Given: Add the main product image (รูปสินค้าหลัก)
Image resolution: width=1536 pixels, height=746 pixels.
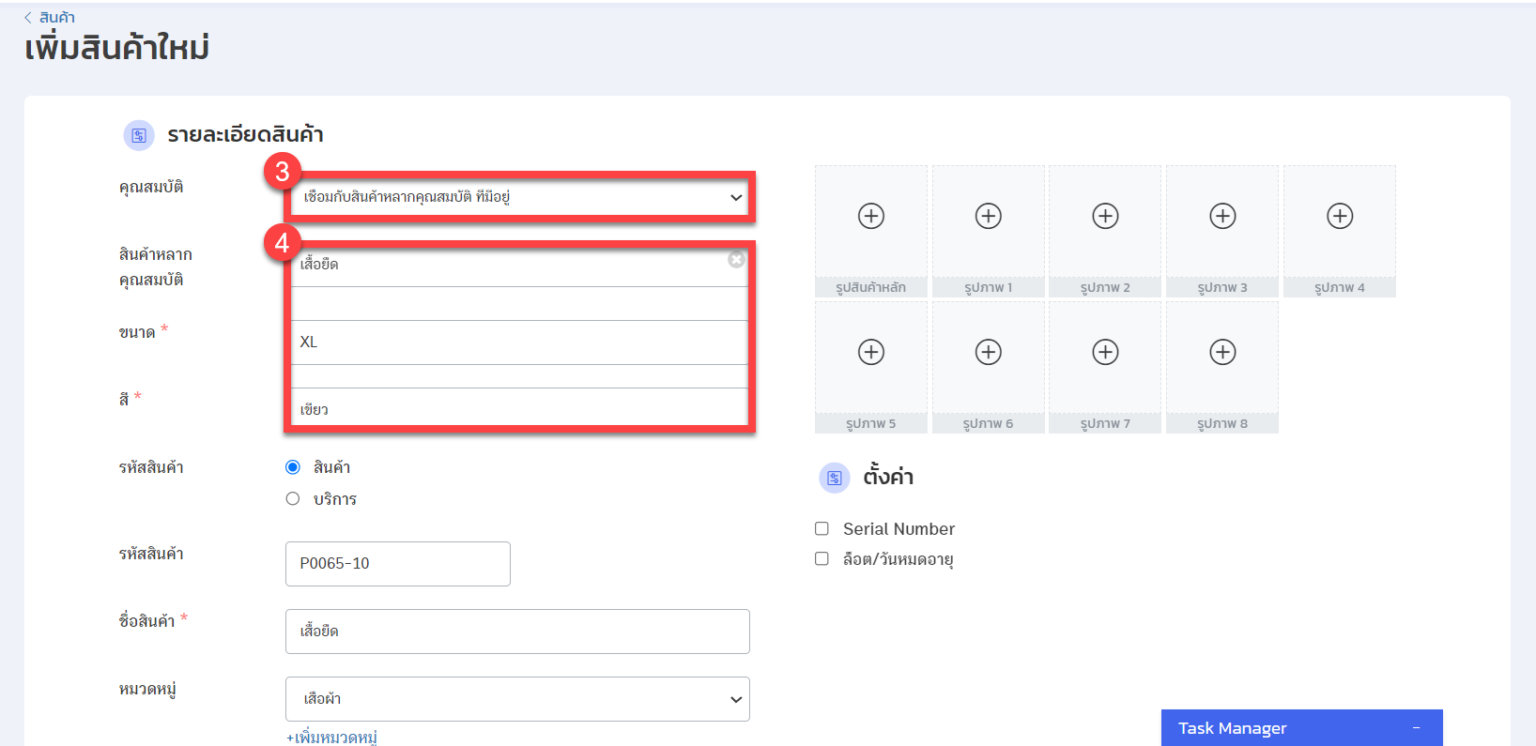Looking at the screenshot, I should (871, 216).
